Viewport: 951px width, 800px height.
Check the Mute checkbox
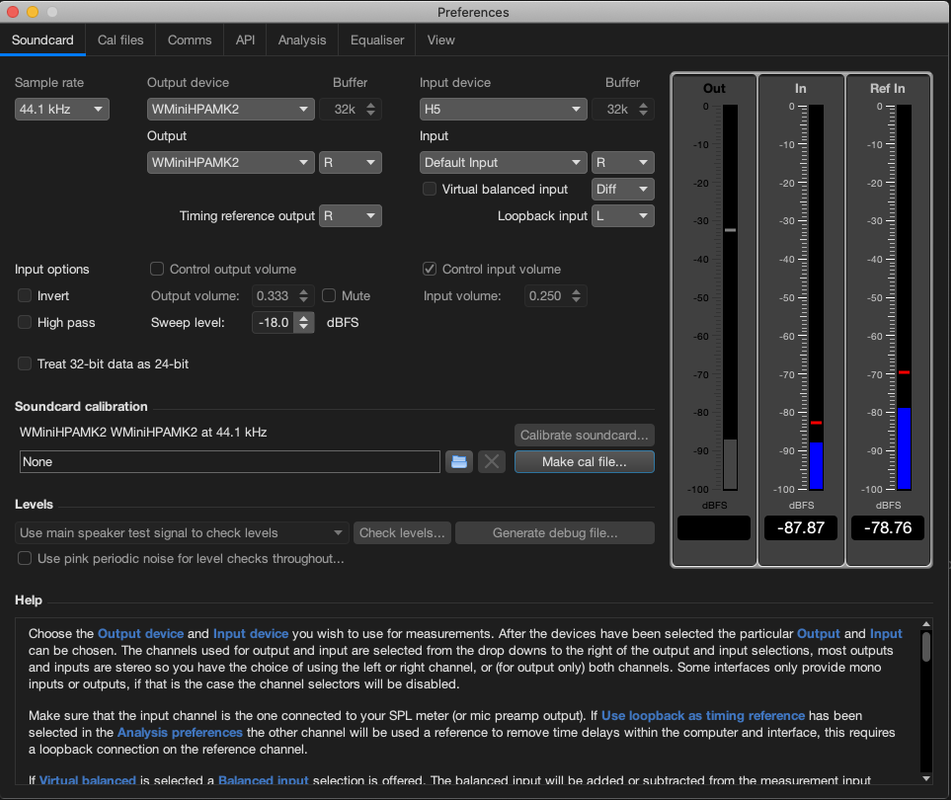pyautogui.click(x=329, y=295)
